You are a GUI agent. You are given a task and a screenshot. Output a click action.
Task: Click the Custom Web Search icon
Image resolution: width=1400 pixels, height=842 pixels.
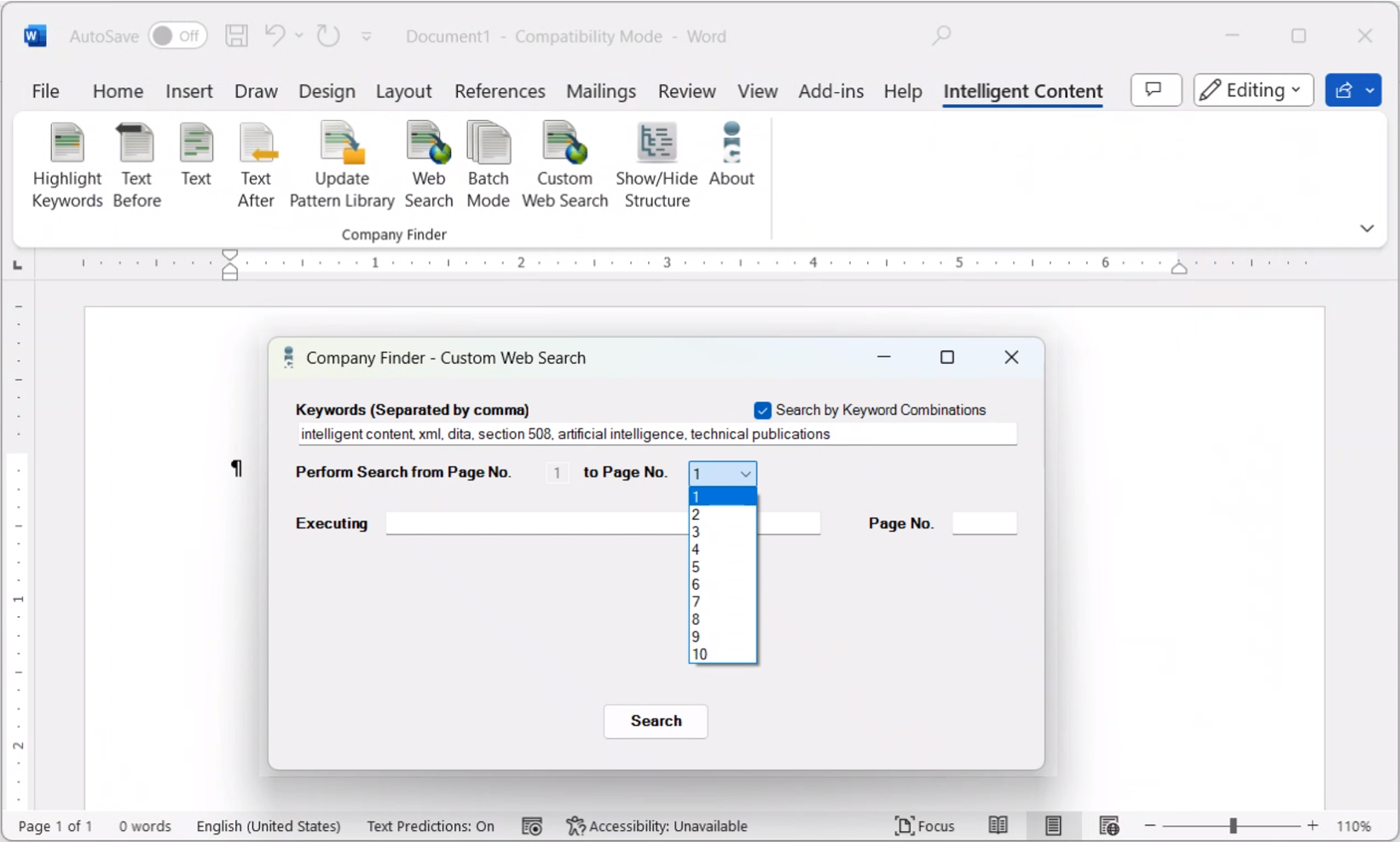tap(564, 165)
